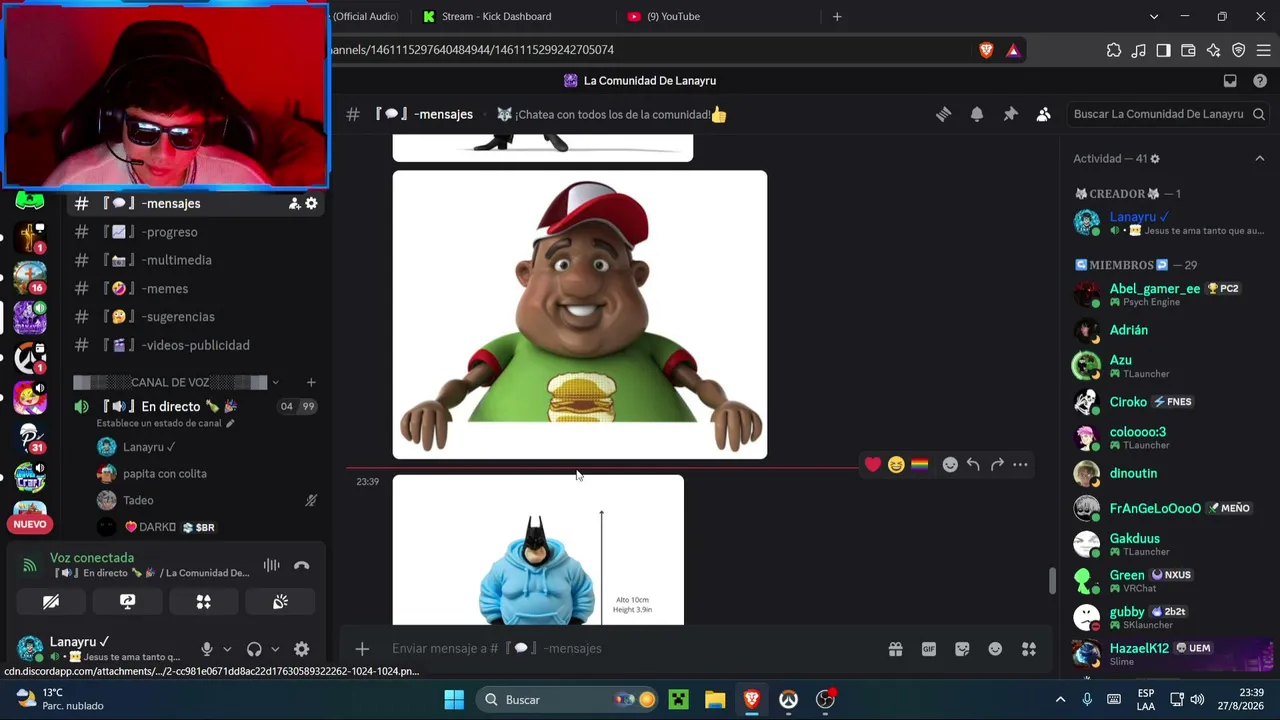Open microphone input options arrow
The image size is (1280, 720).
tap(227, 649)
